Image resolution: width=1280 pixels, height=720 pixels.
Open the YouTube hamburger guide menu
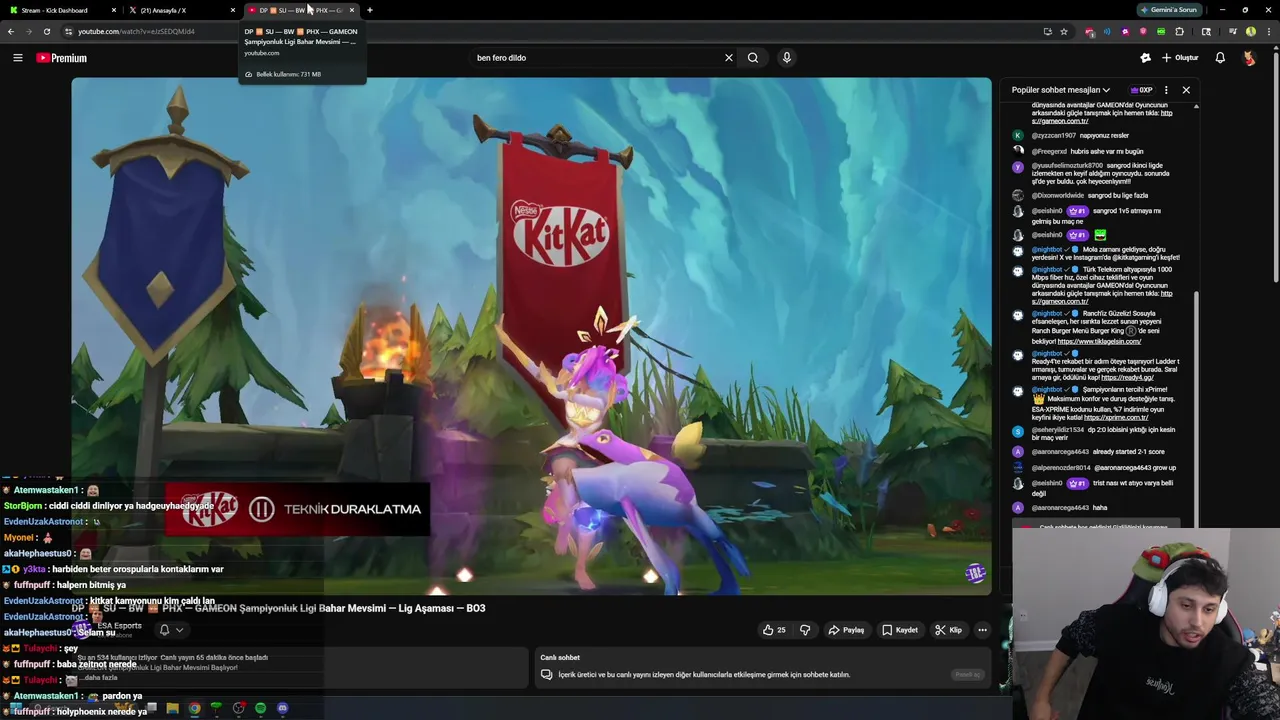[17, 58]
